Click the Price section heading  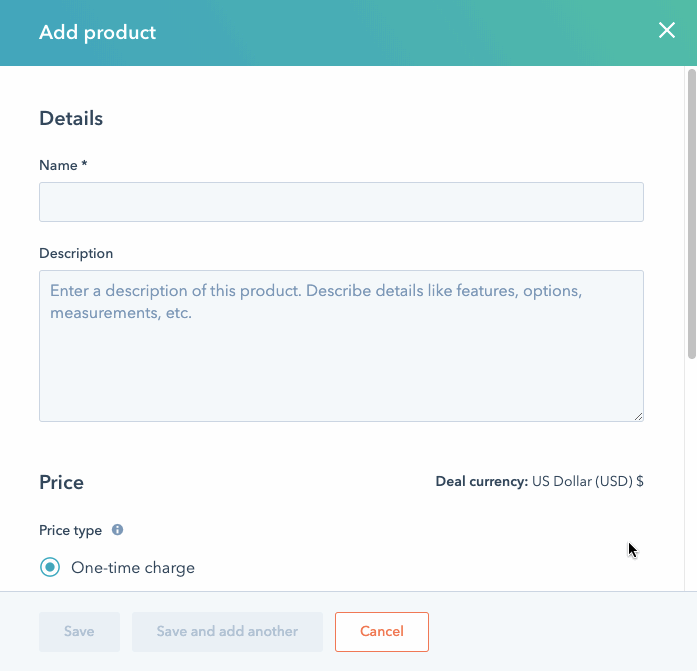tap(61, 482)
